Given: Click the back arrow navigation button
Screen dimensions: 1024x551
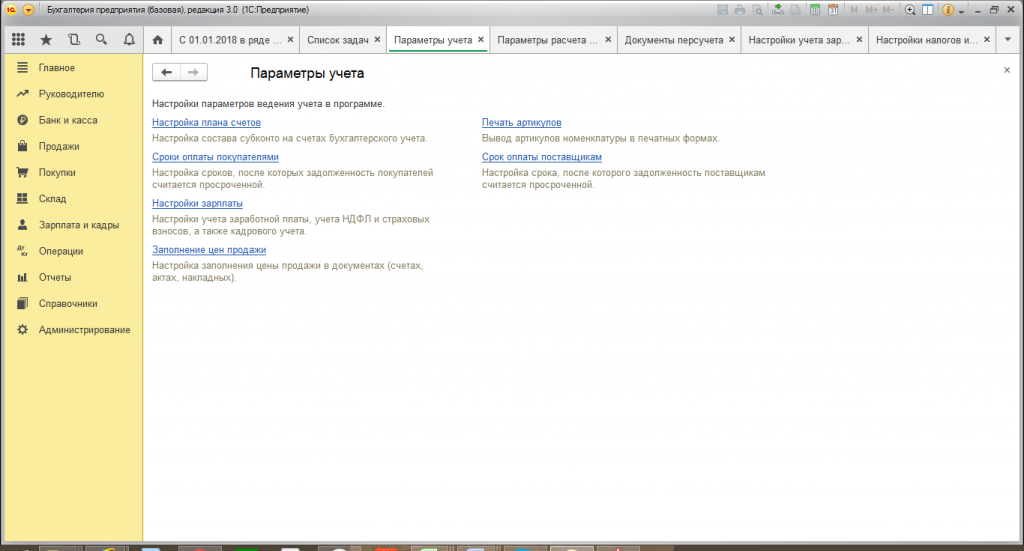Looking at the screenshot, I should [167, 72].
